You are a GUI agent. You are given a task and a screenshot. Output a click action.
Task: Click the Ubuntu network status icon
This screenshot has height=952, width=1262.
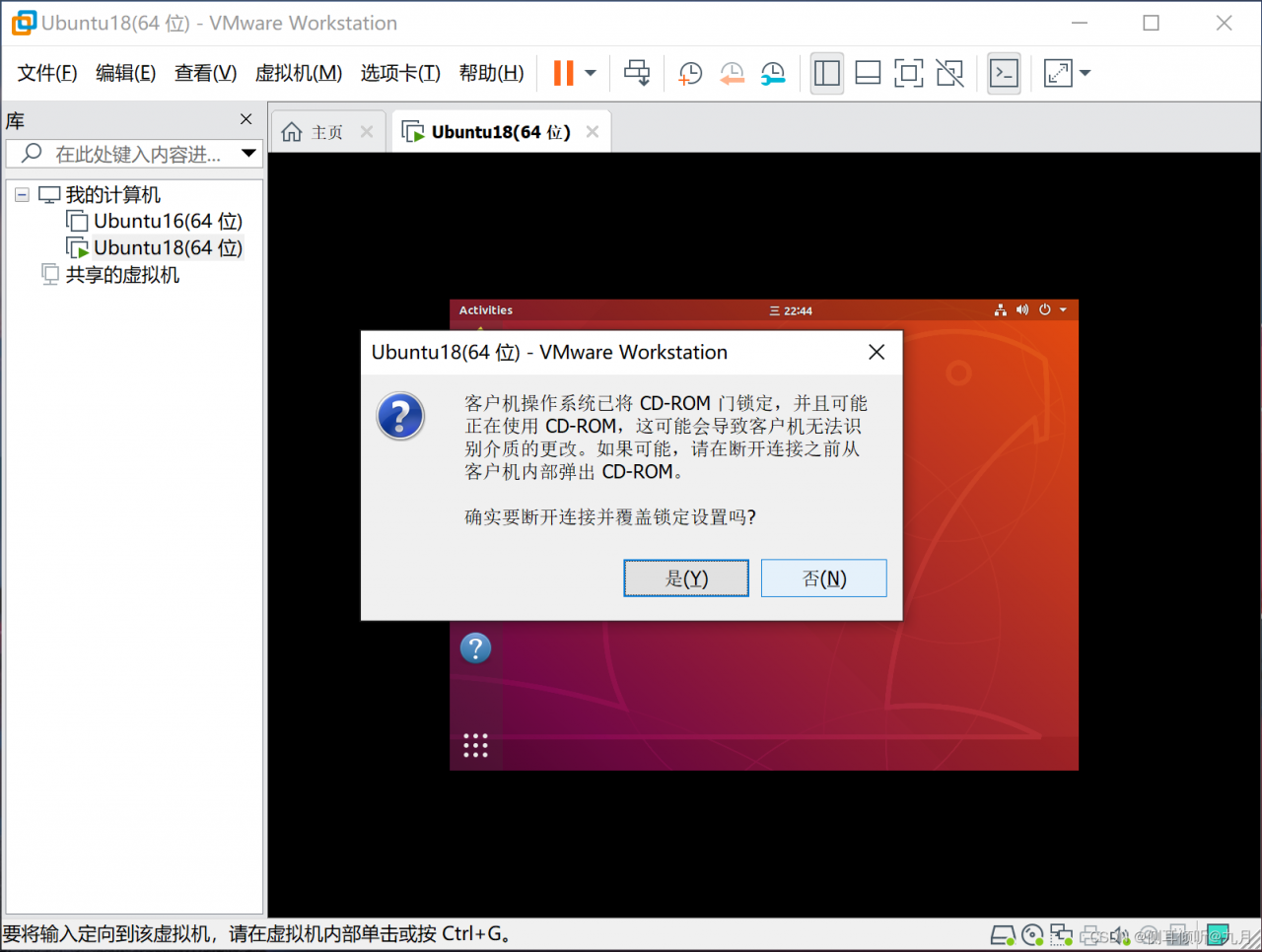tap(1001, 310)
